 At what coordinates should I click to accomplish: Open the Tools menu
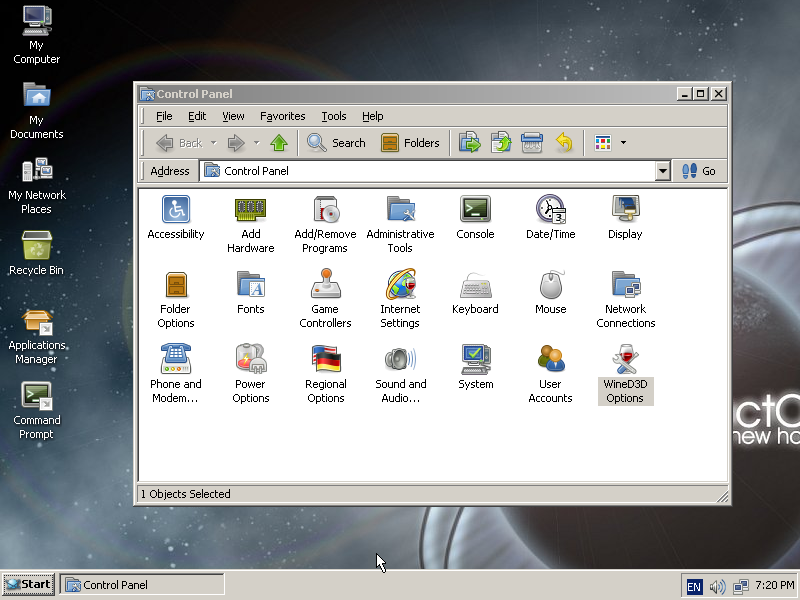click(x=333, y=116)
